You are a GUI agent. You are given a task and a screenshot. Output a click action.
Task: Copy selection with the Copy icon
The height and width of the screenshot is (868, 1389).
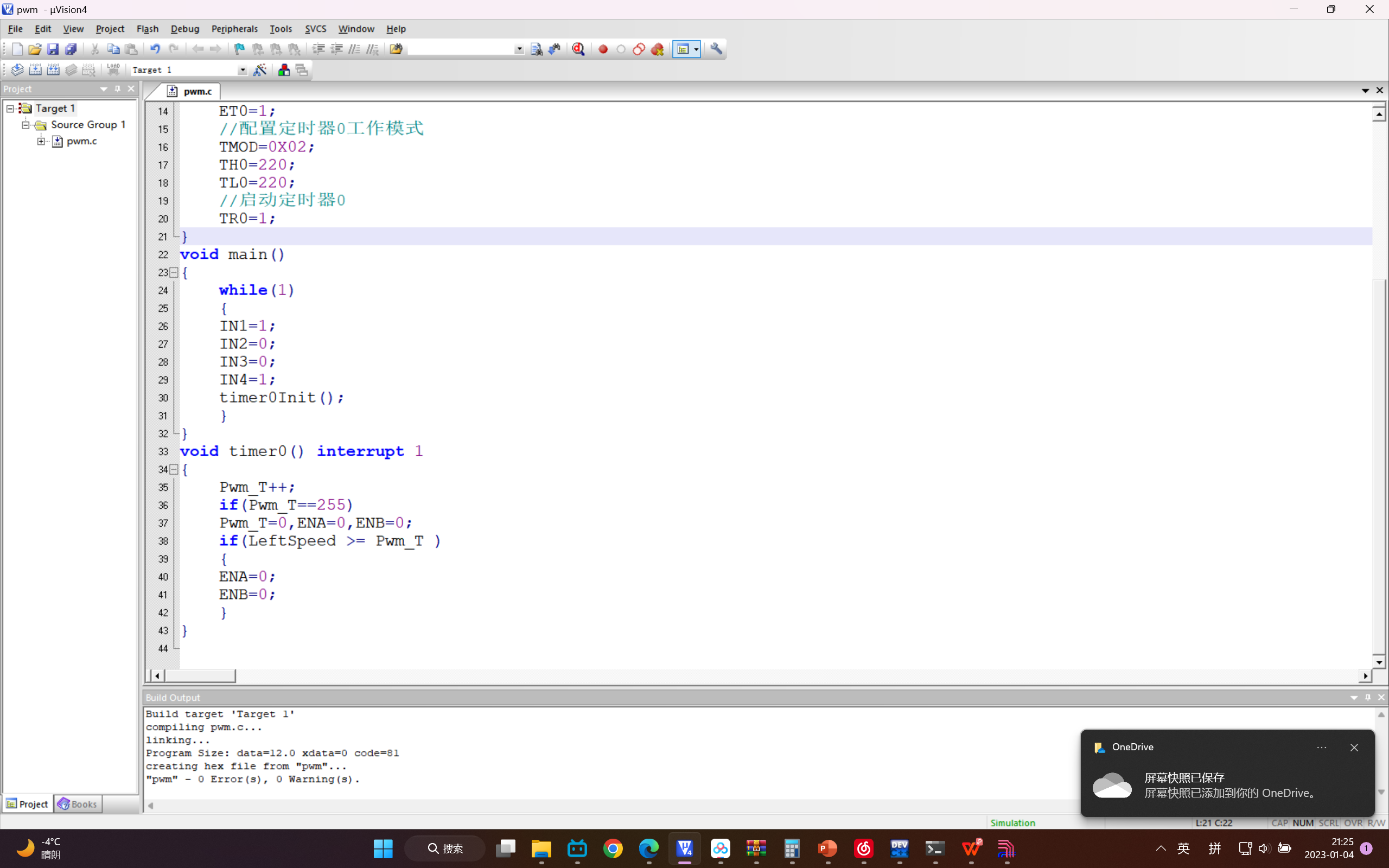(x=113, y=49)
